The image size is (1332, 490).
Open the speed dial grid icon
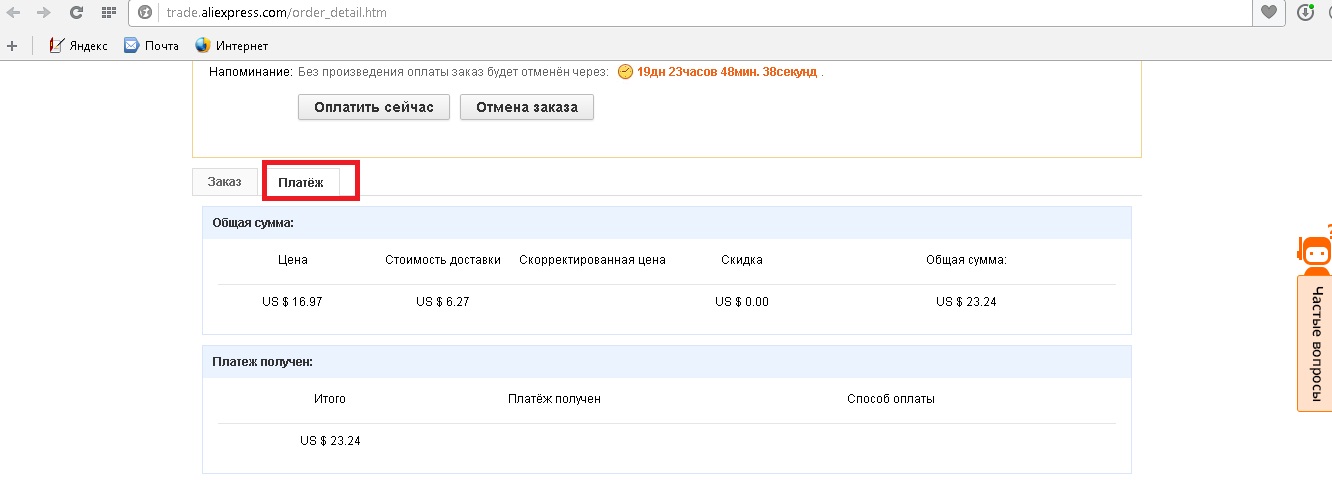tap(108, 13)
